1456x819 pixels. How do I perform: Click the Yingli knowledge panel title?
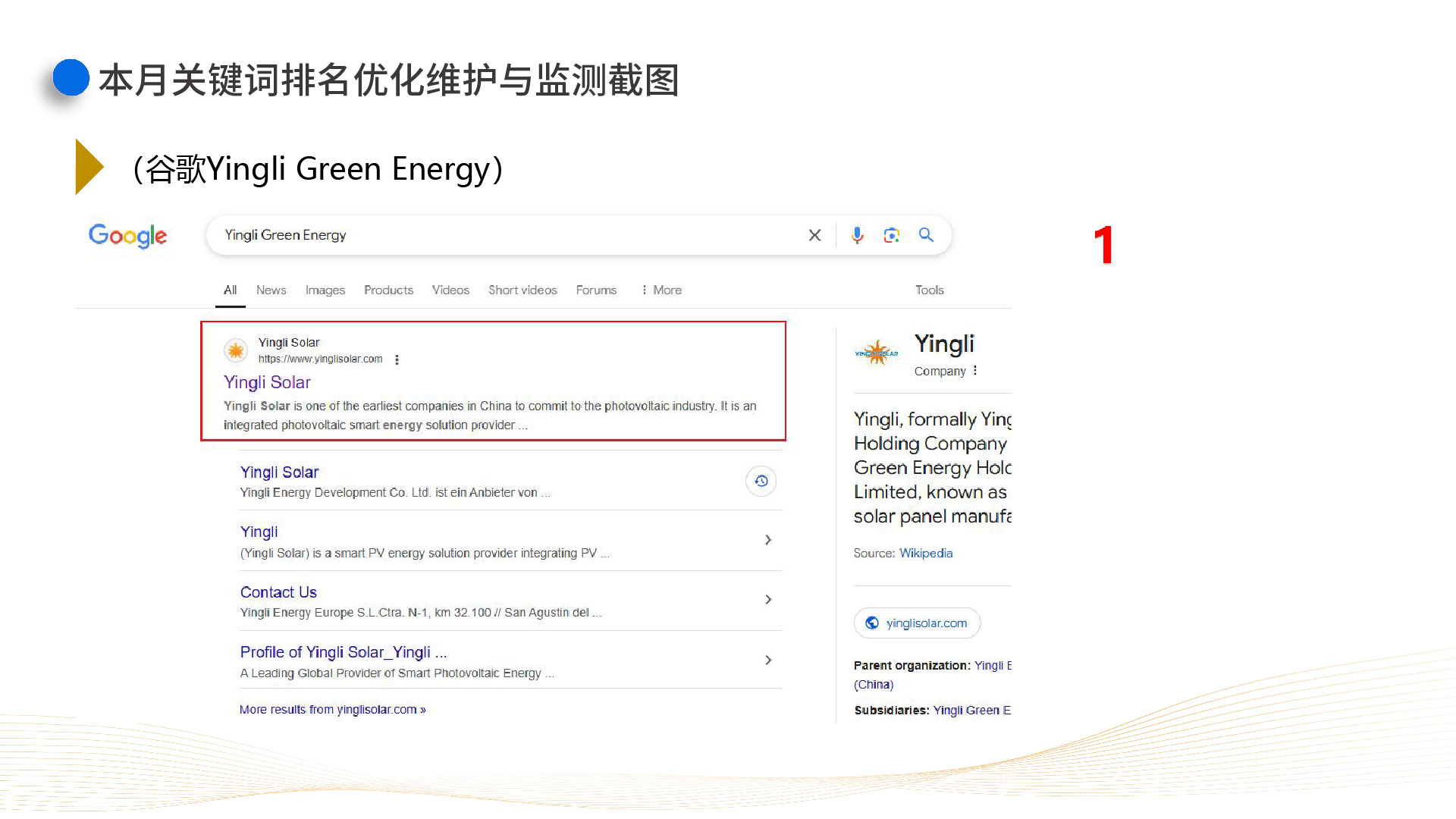coord(944,344)
